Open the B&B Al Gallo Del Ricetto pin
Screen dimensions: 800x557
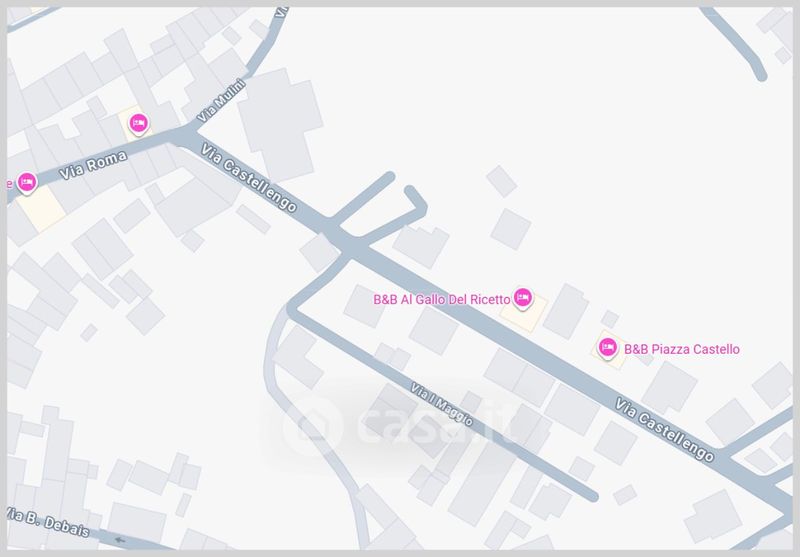pyautogui.click(x=522, y=298)
